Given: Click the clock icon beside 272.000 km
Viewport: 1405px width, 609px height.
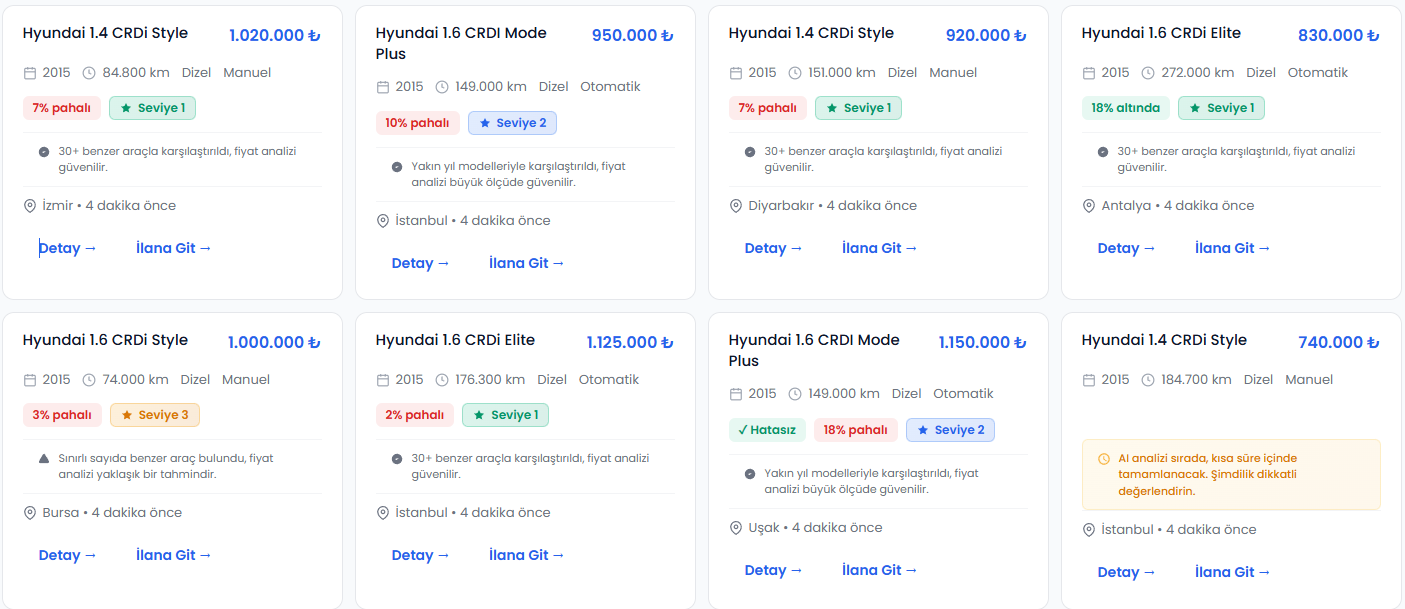Looking at the screenshot, I should 1148,73.
